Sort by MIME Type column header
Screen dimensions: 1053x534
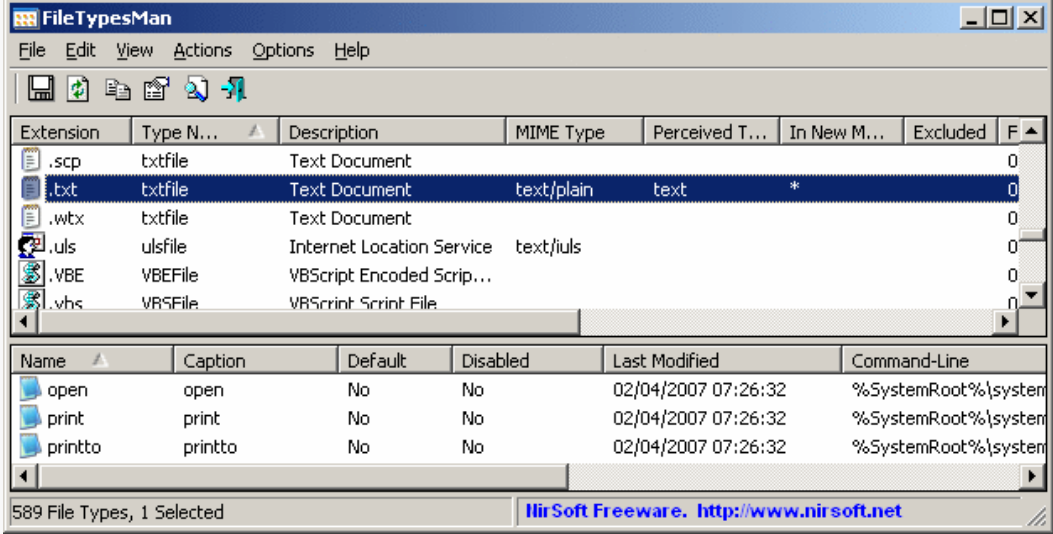(x=574, y=132)
